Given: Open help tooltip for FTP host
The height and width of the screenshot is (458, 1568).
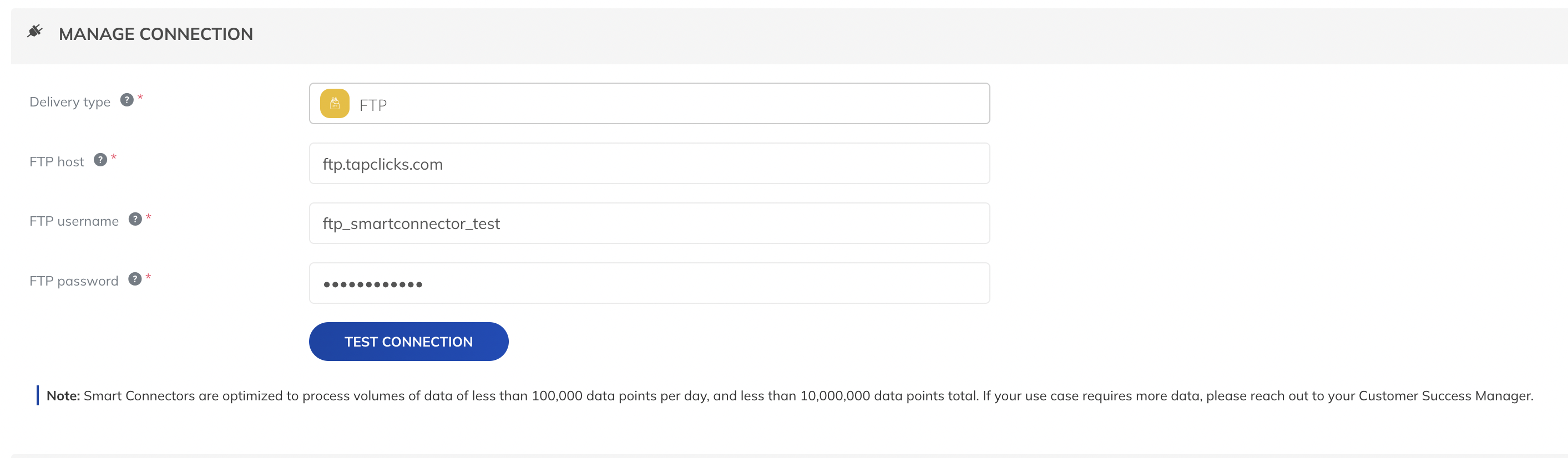Looking at the screenshot, I should point(100,159).
